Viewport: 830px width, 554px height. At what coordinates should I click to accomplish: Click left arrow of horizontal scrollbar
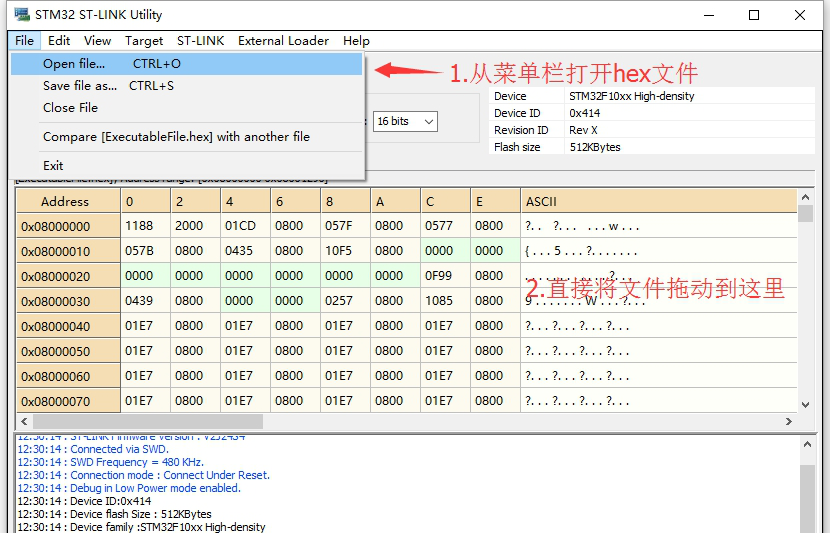click(x=24, y=421)
